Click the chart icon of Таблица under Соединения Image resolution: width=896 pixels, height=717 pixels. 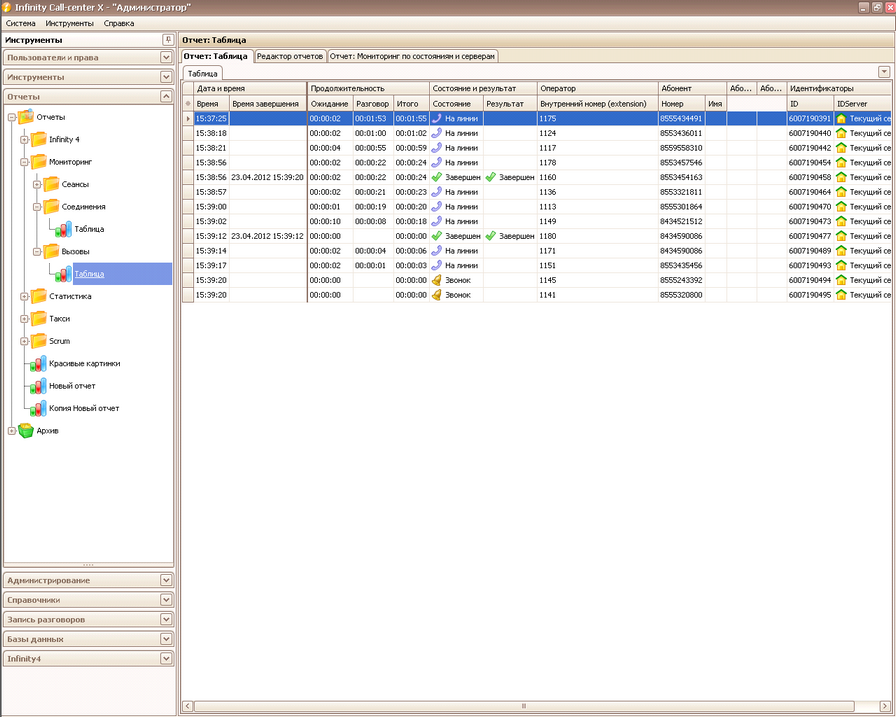(x=63, y=229)
